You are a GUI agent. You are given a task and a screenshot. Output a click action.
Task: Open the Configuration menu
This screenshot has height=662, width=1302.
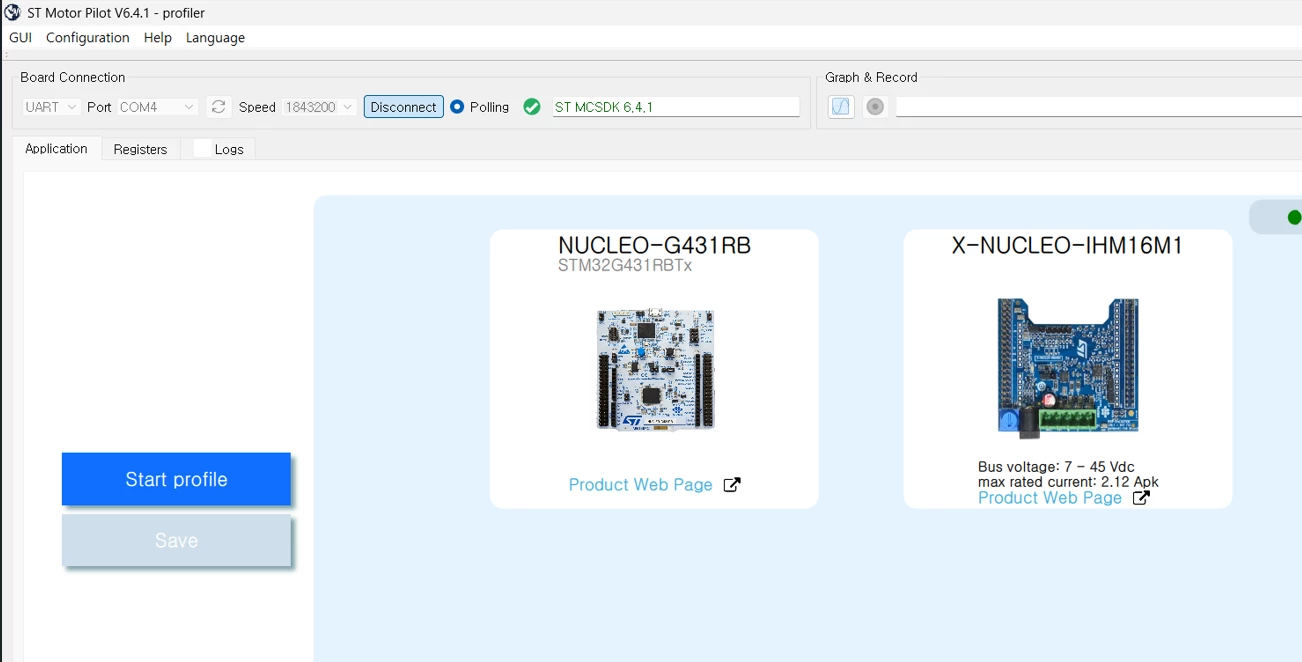88,38
